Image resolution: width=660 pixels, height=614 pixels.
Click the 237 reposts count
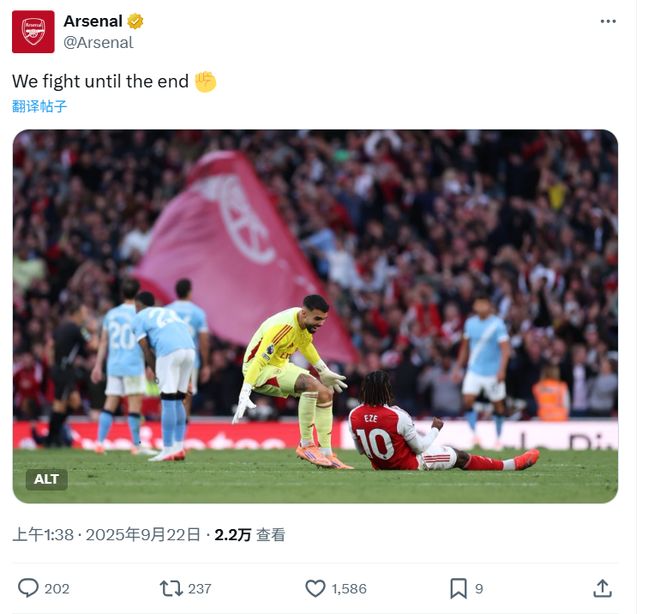pos(200,588)
